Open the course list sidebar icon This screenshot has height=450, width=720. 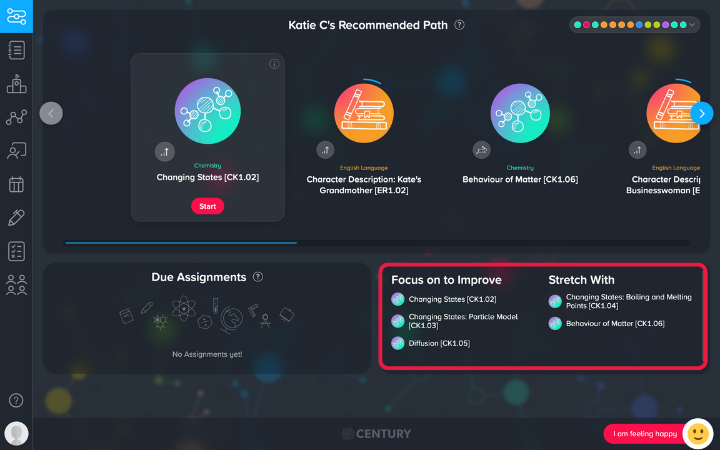pyautogui.click(x=16, y=50)
